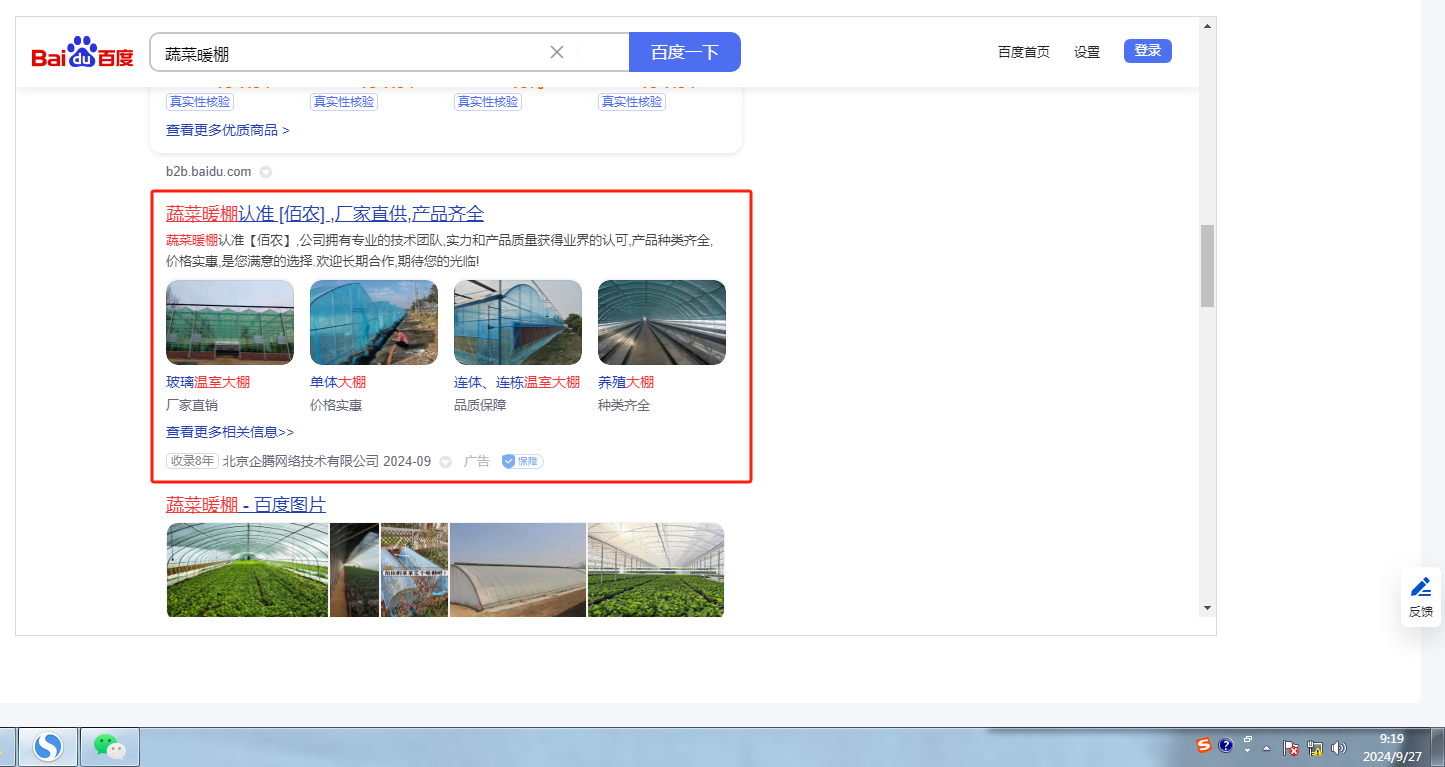Image resolution: width=1445 pixels, height=767 pixels.
Task: Click the 连体、连栋温室大棚 text link
Action: coord(517,382)
